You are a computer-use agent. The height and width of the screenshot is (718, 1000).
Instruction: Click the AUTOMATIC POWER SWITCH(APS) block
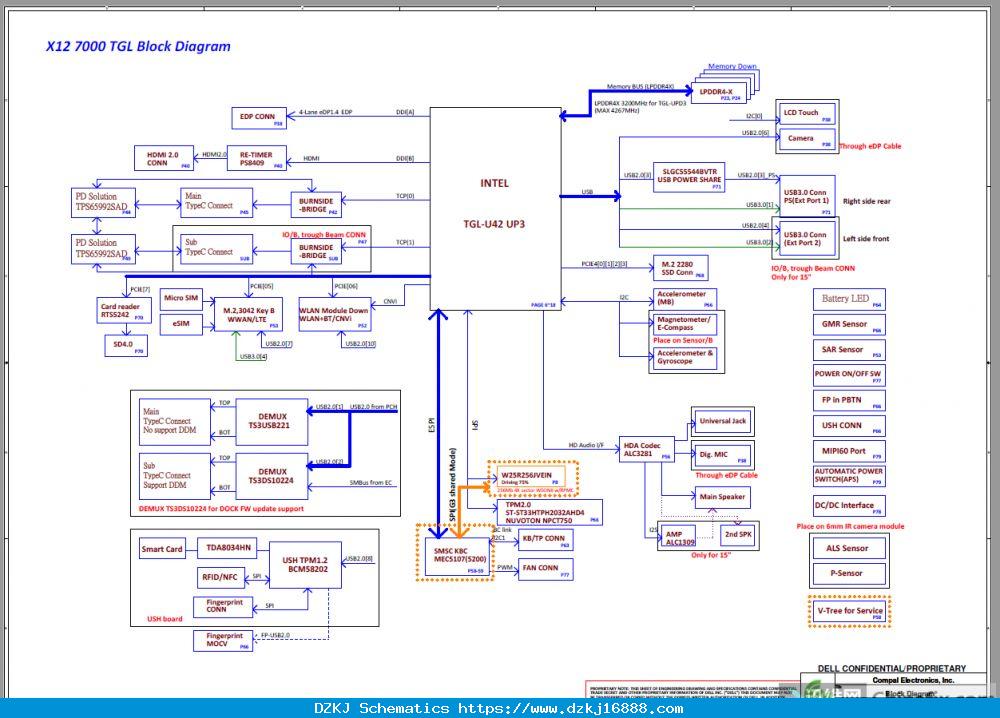tap(849, 476)
